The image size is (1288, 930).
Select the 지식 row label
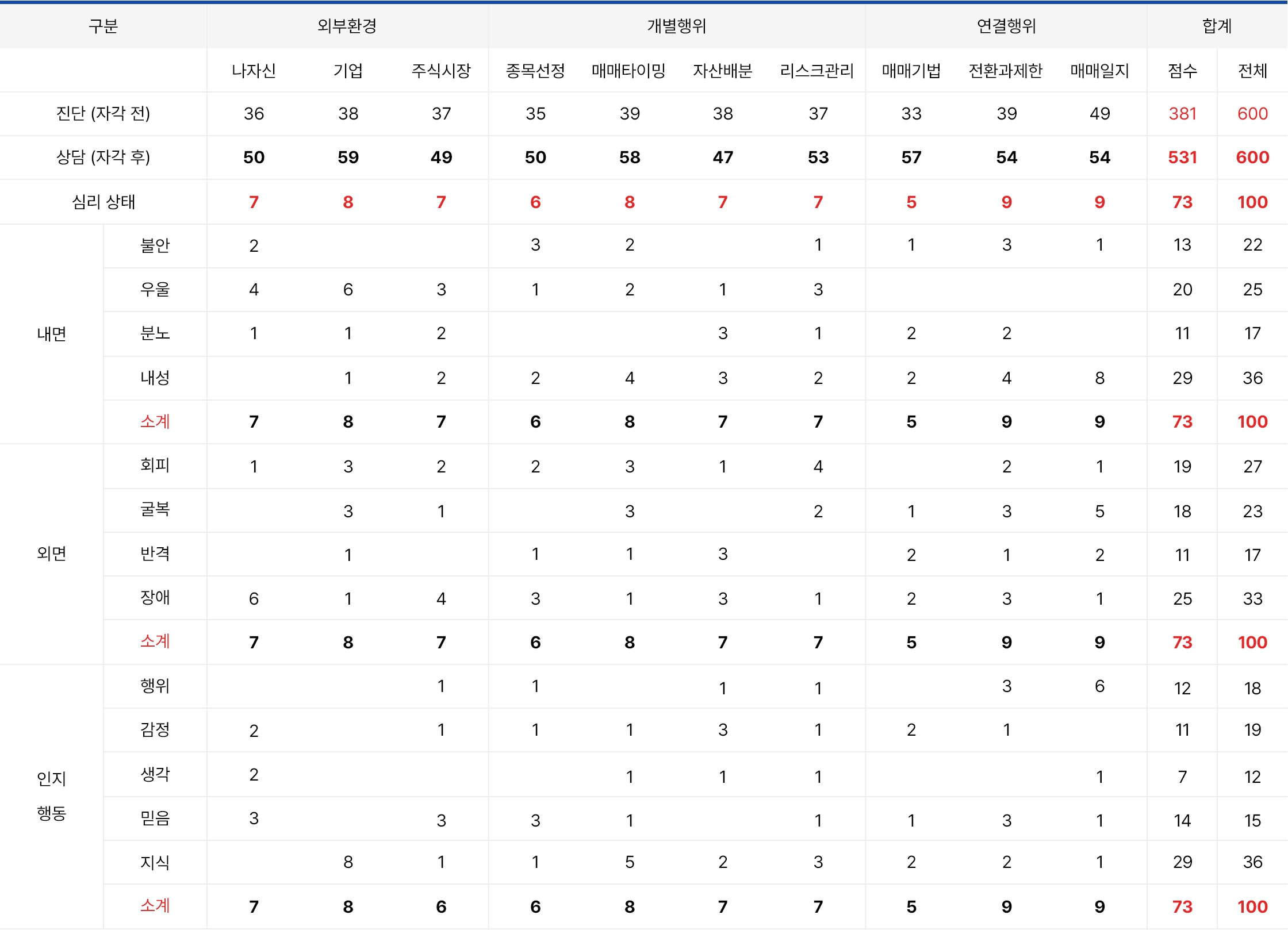click(155, 862)
